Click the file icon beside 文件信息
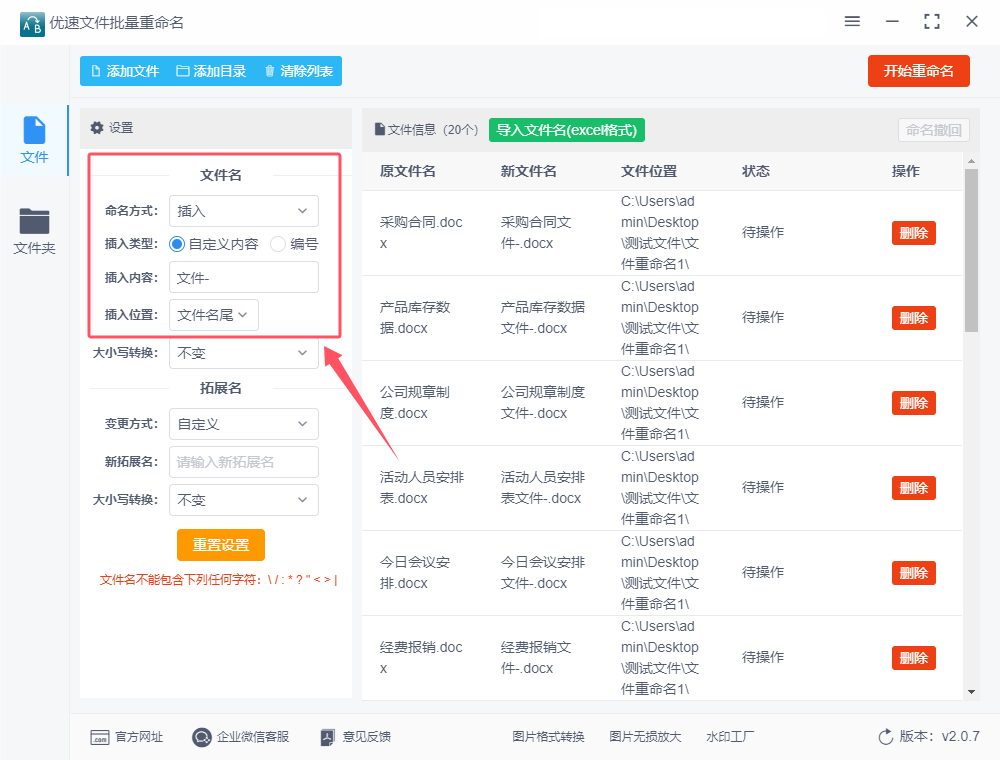The width and height of the screenshot is (1000, 760). 379,129
